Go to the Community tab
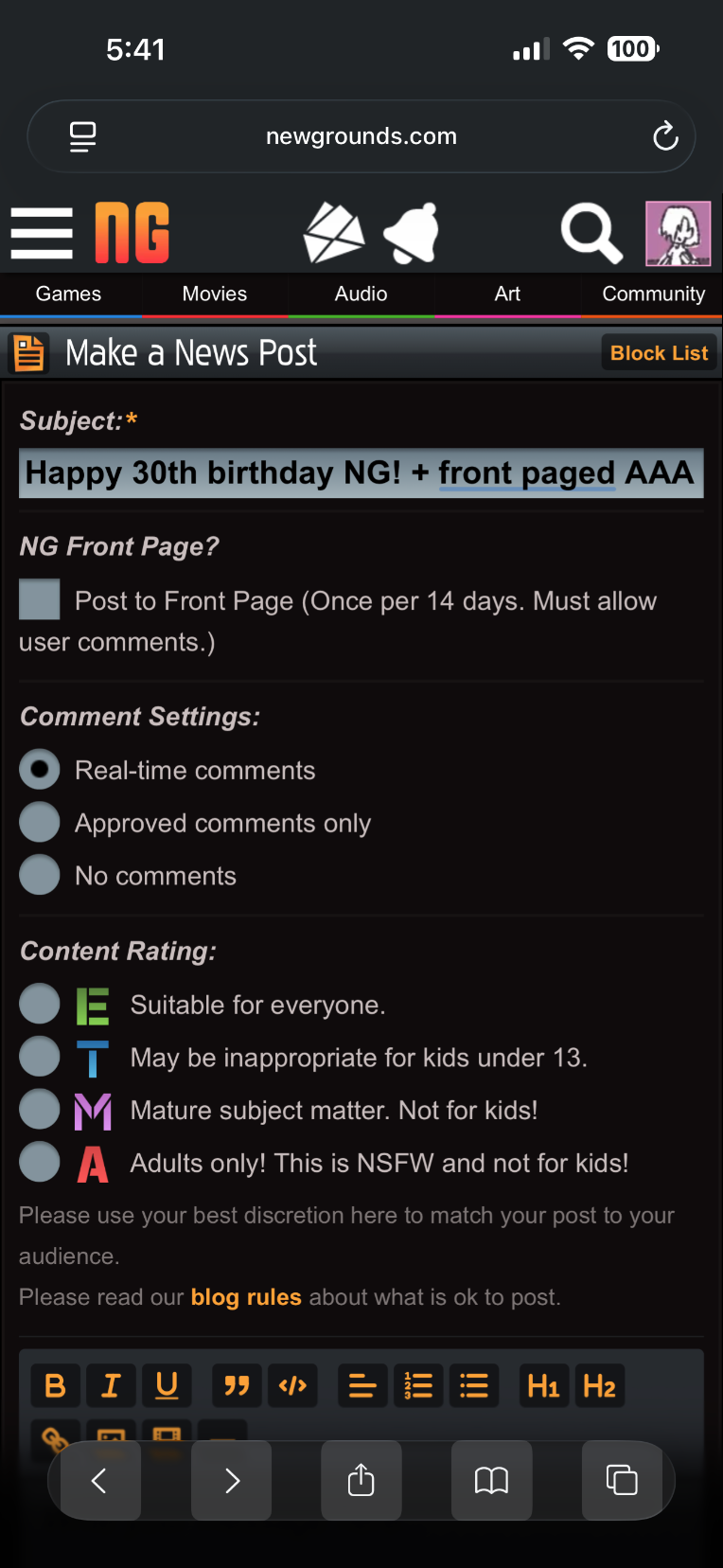723x1568 pixels. pyautogui.click(x=653, y=294)
